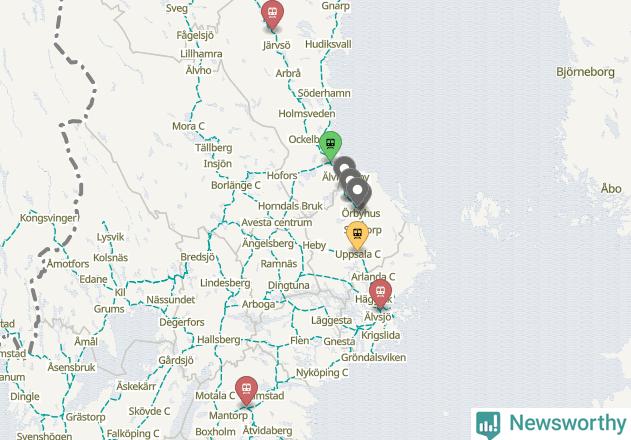This screenshot has height=440, width=631.
Task: Click the Nyköping C station label
Action: [x=322, y=373]
